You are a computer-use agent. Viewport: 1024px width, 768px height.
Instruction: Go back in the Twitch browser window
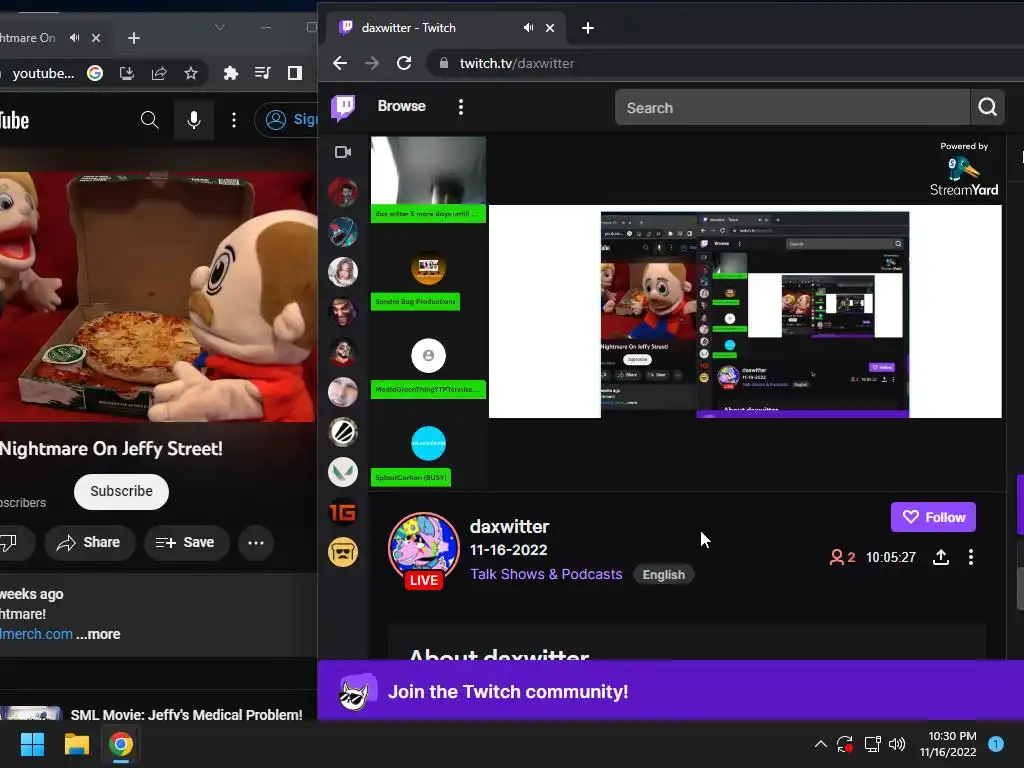point(340,63)
